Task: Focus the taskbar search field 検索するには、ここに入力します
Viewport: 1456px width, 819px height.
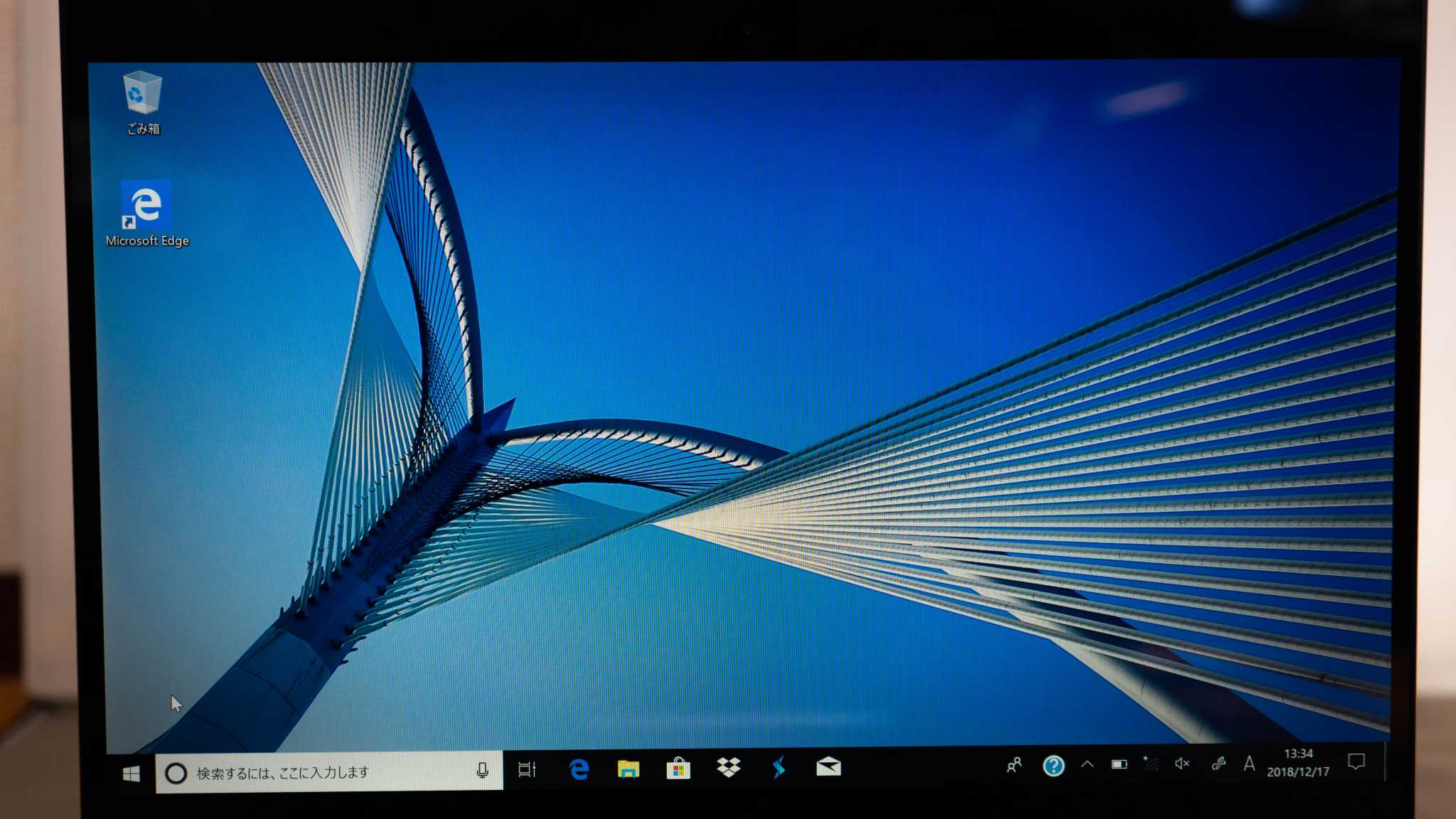Action: point(329,771)
